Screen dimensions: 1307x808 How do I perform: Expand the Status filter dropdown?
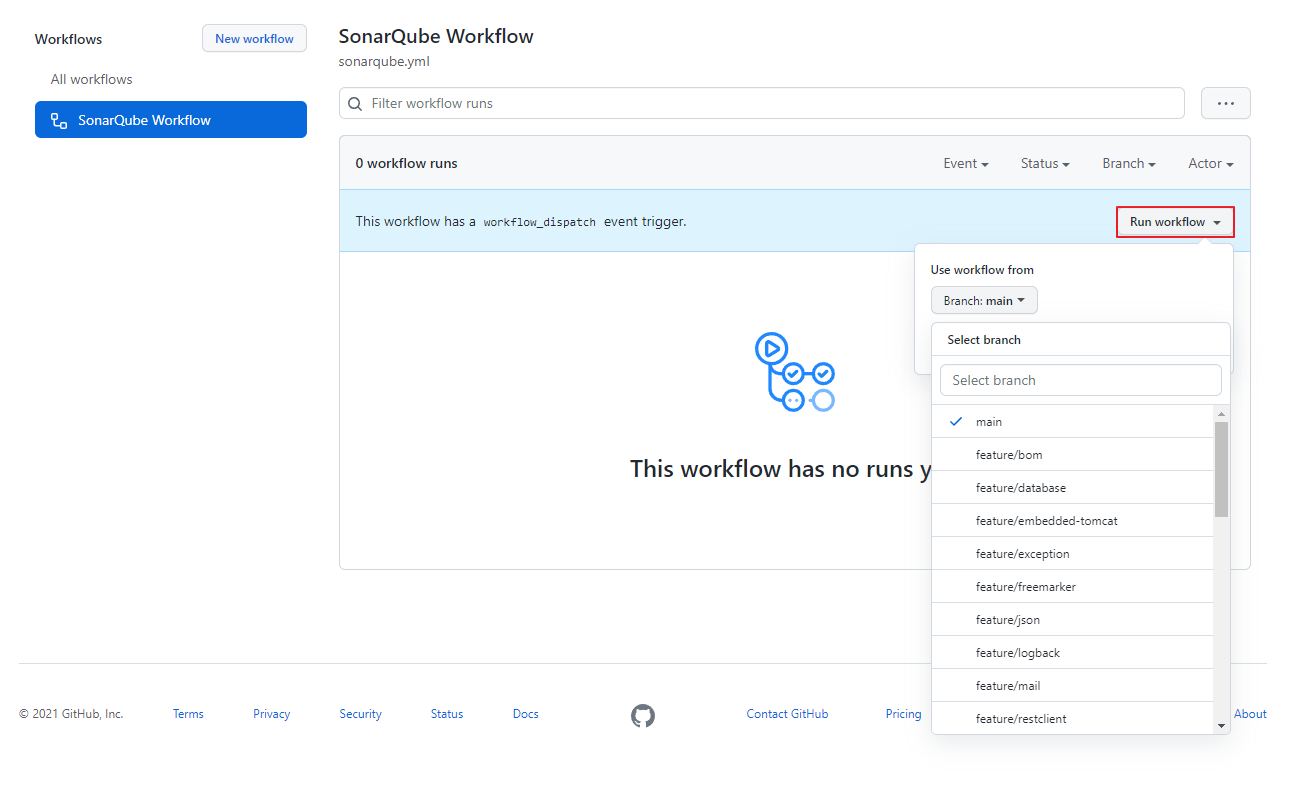[x=1044, y=164]
